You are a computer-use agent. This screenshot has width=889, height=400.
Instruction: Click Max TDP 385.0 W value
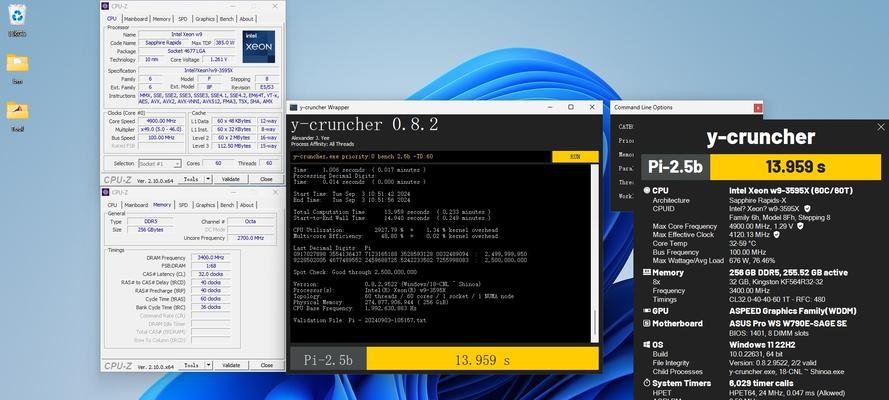[225, 42]
